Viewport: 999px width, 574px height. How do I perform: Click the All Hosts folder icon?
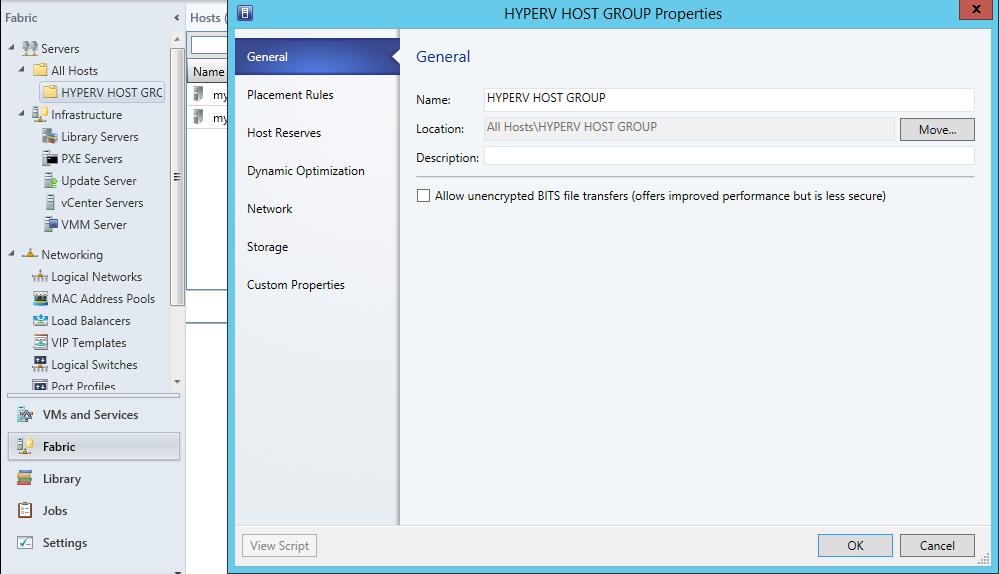click(40, 69)
